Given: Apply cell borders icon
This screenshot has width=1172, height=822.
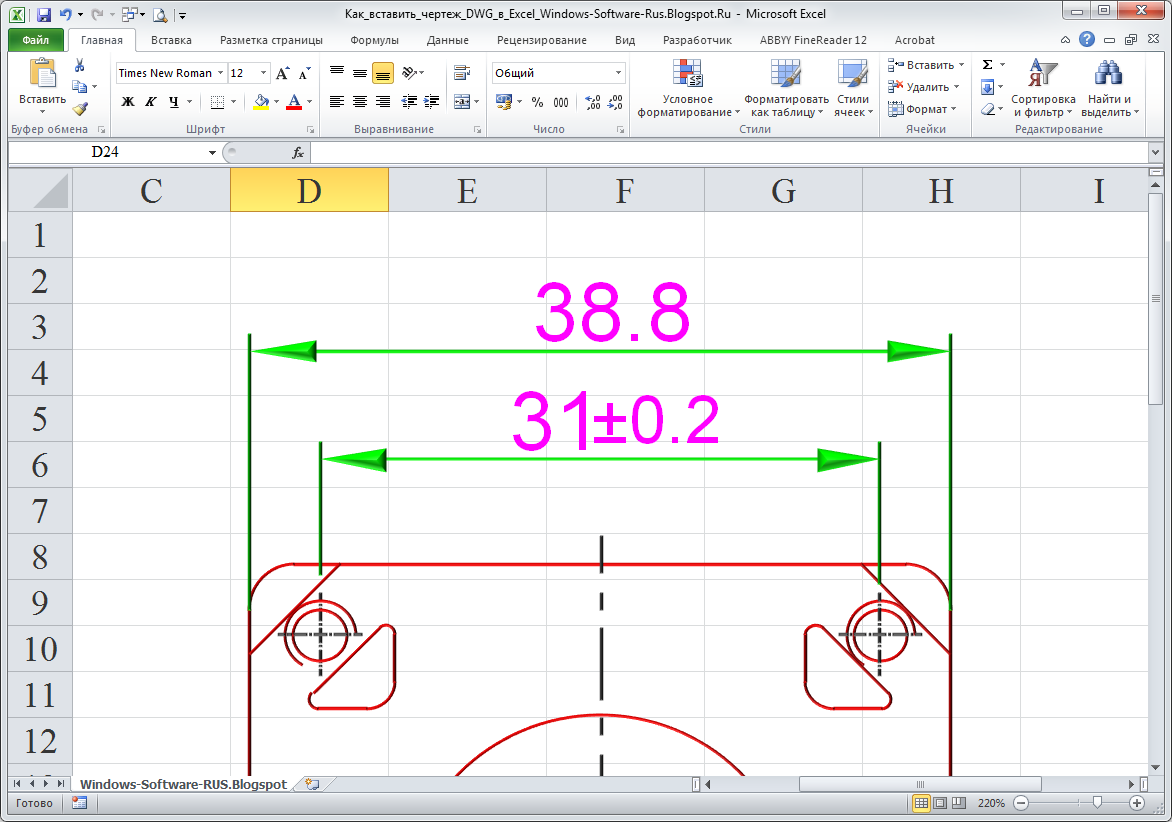Looking at the screenshot, I should point(218,102).
